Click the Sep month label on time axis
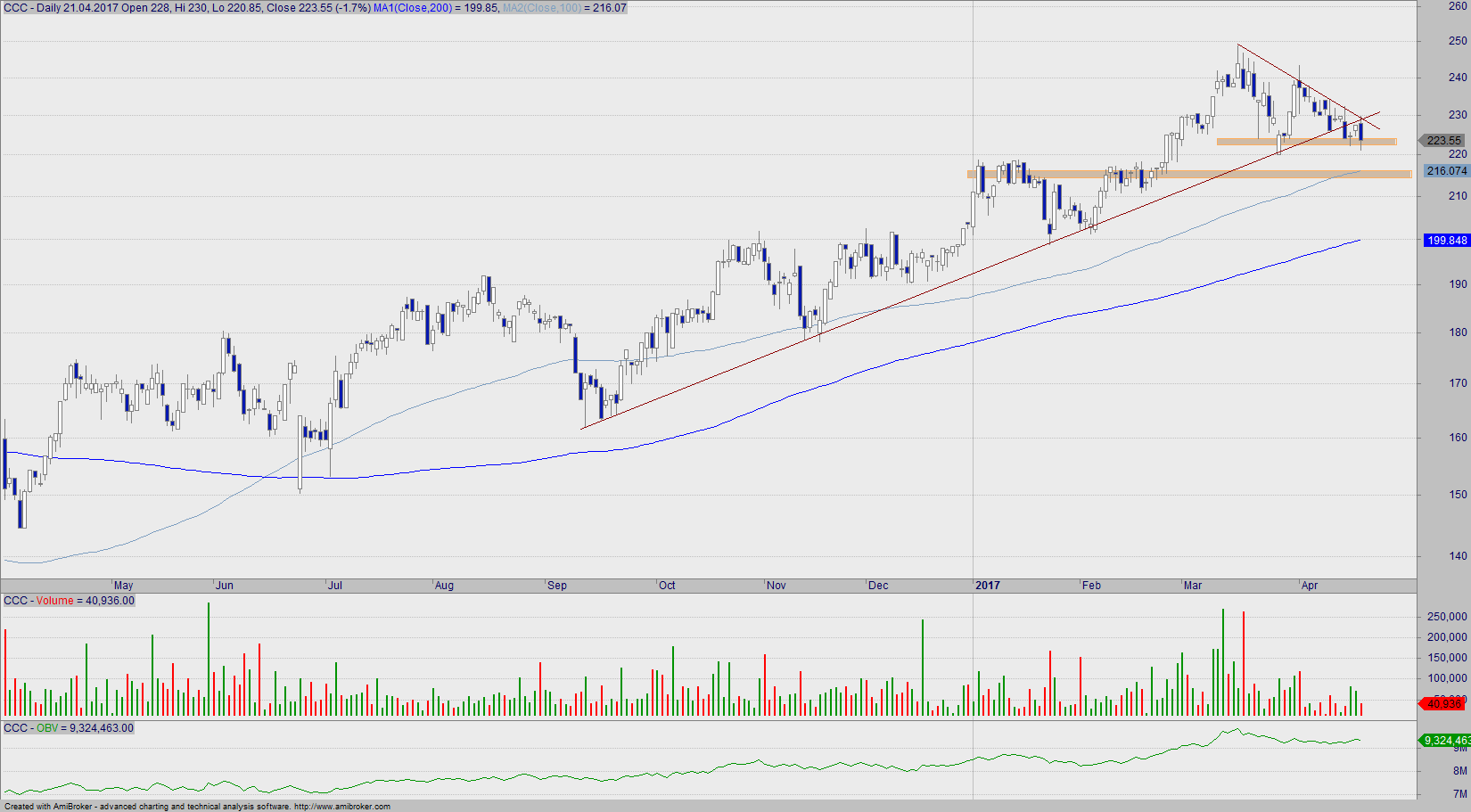The image size is (1471, 812). 557,586
